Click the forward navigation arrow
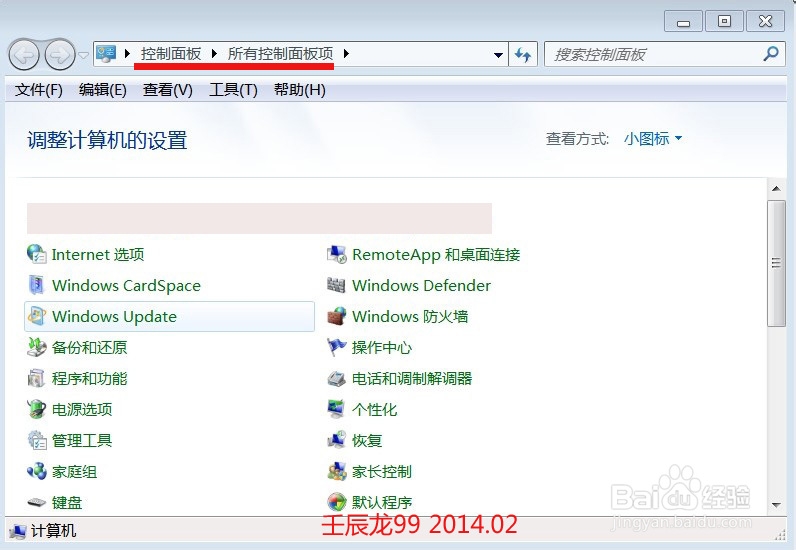The image size is (796, 550). (59, 54)
